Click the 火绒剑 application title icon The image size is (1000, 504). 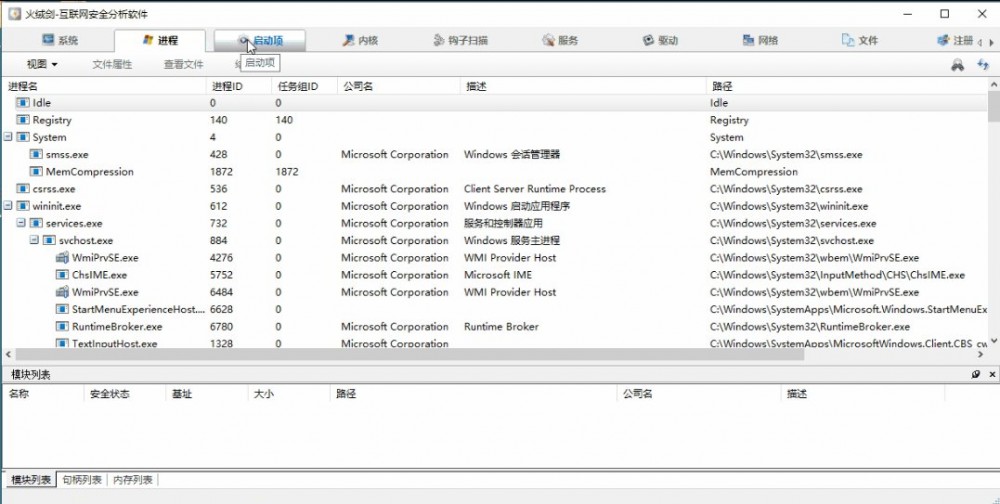(13, 13)
